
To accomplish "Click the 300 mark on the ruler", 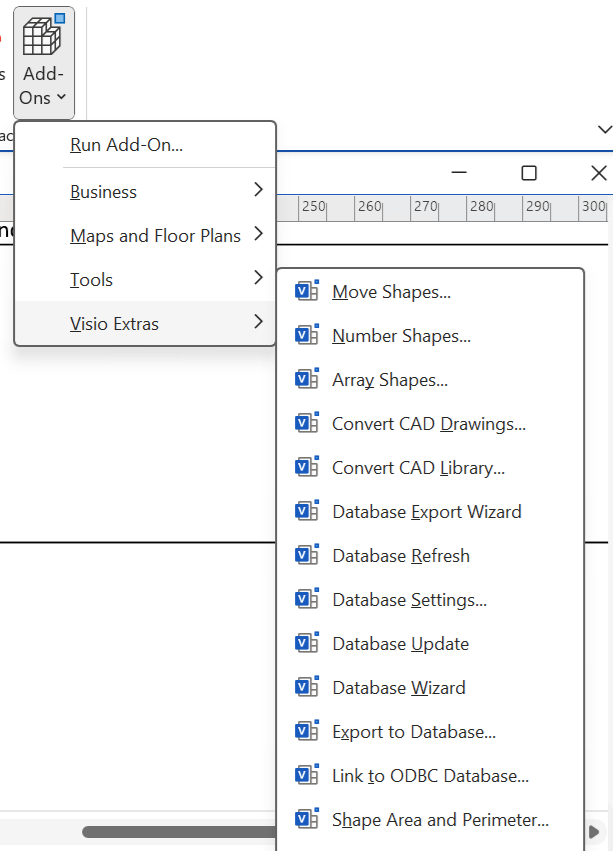I will click(593, 206).
